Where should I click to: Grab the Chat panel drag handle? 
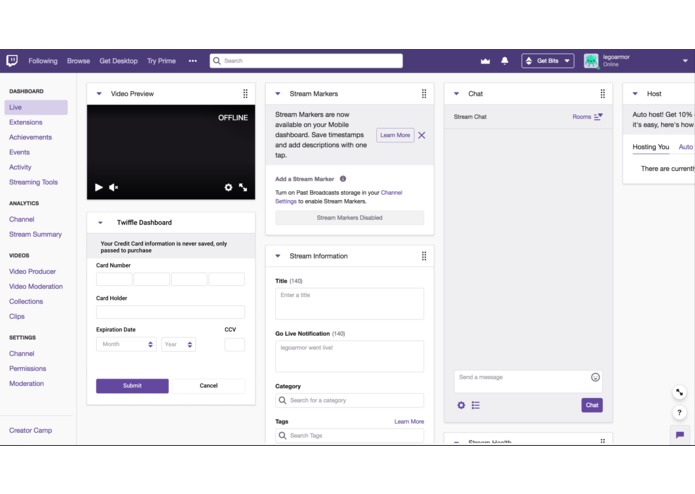[x=602, y=93]
